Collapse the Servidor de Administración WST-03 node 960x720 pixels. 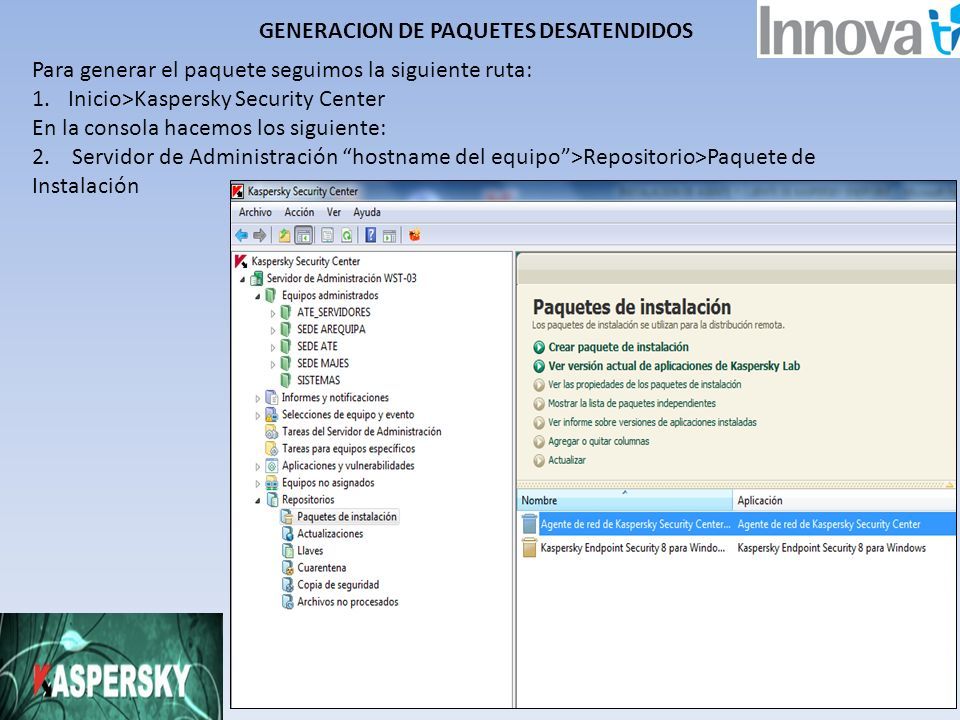point(242,279)
